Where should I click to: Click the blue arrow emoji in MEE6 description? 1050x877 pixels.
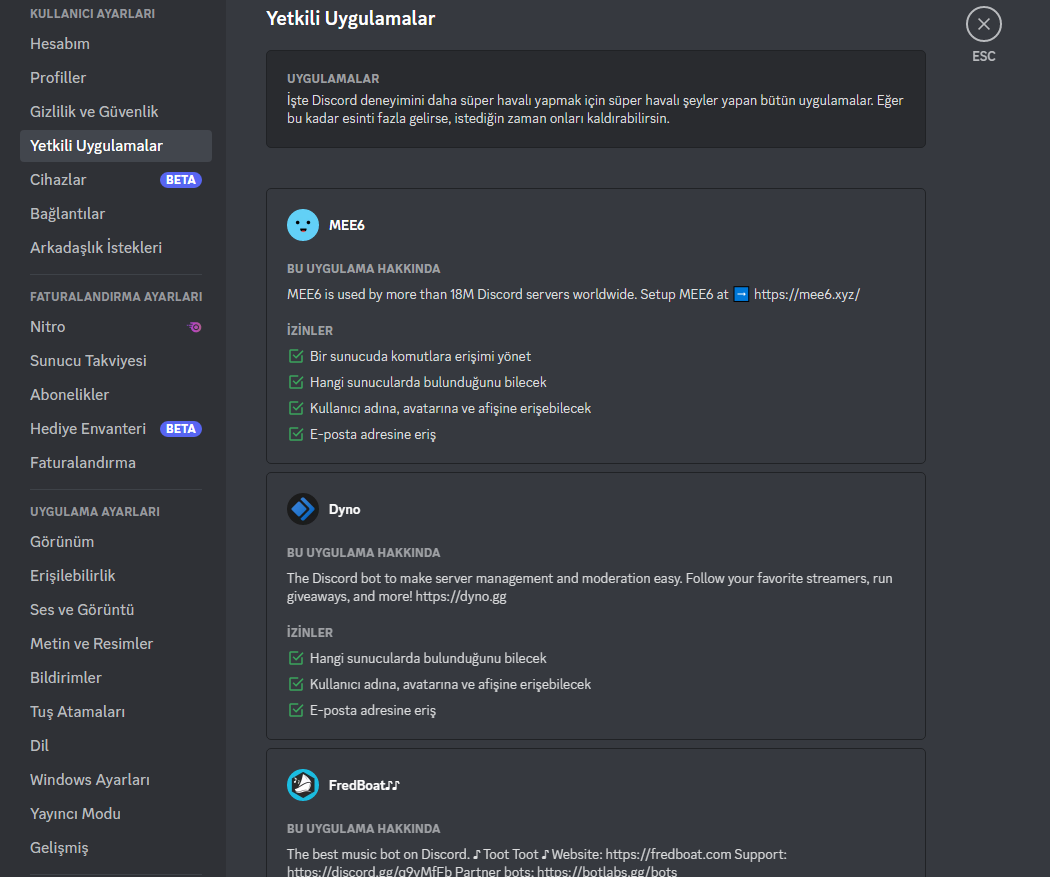tap(741, 294)
